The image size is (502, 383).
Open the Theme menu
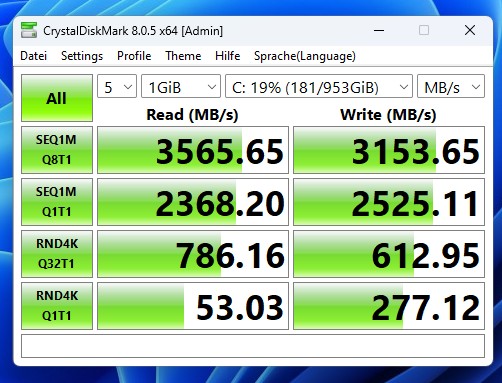(x=183, y=56)
